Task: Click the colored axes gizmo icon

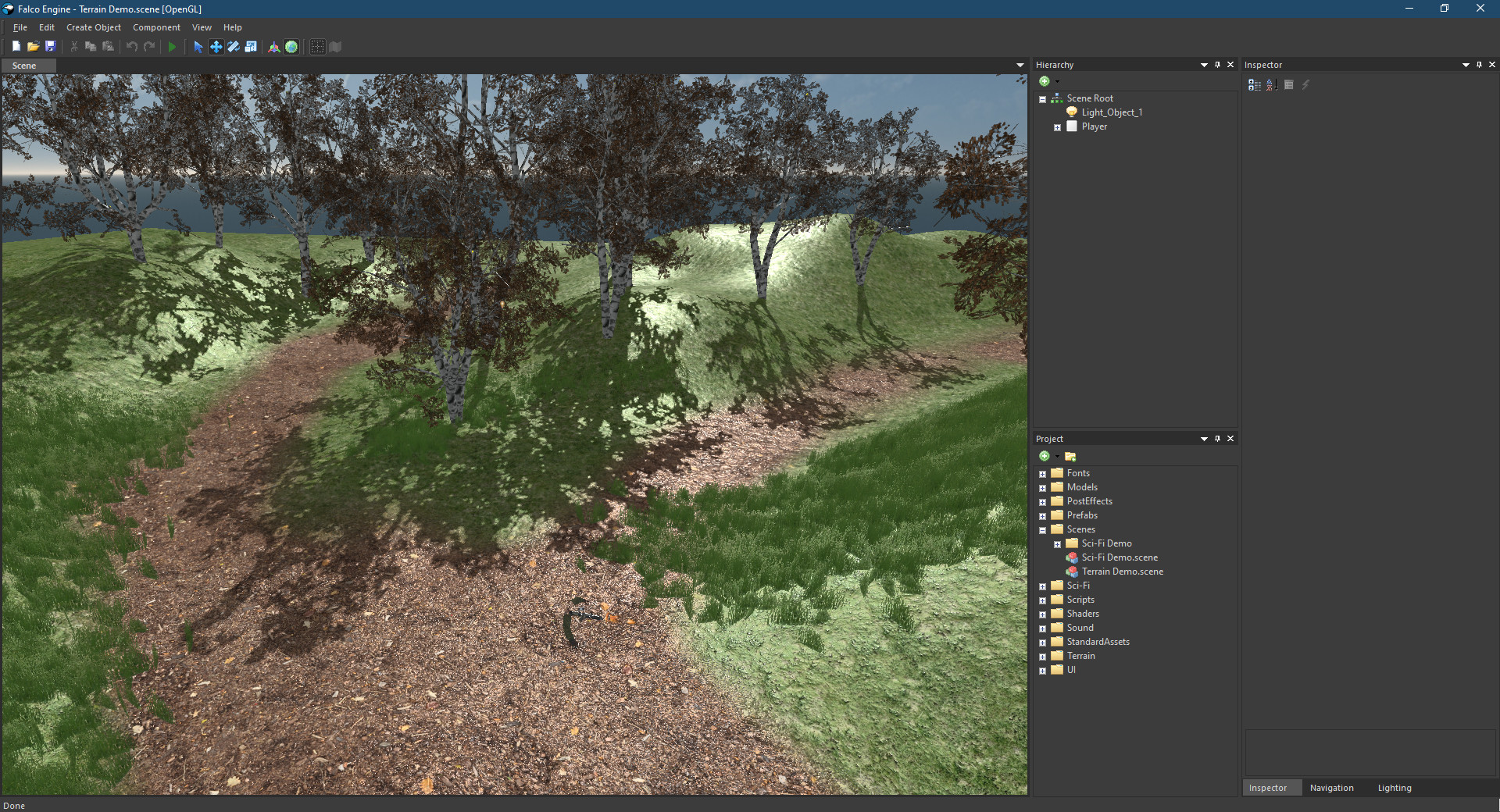Action: pos(273,47)
